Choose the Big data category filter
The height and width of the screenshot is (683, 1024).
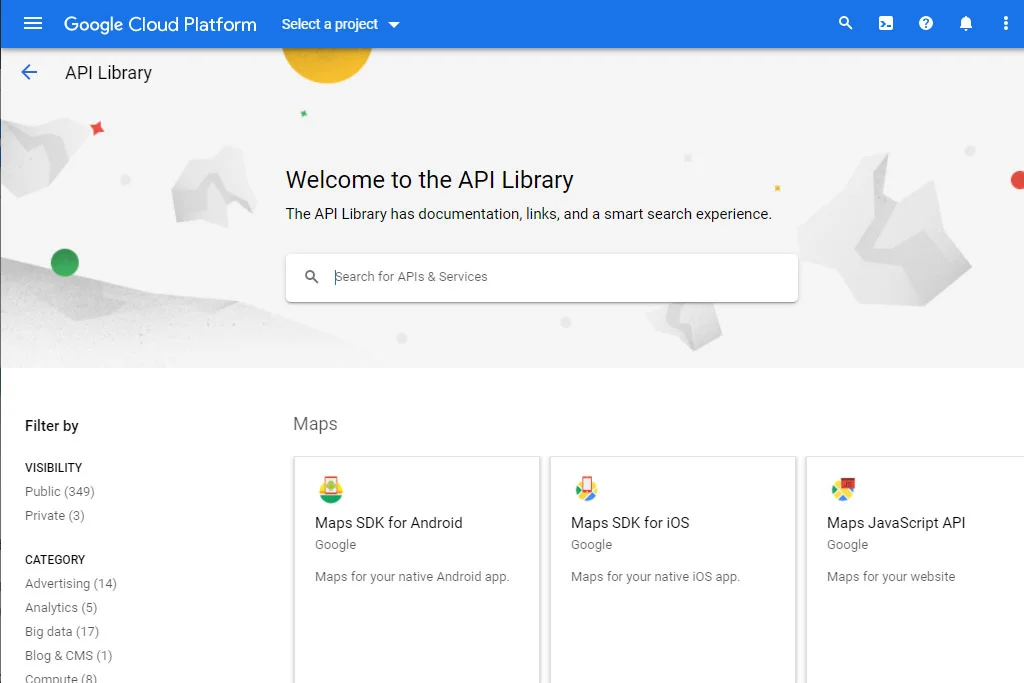tap(62, 631)
